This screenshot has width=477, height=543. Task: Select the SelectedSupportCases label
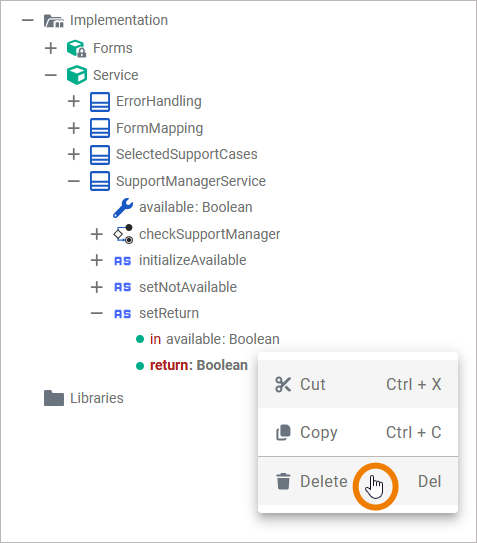pos(187,154)
